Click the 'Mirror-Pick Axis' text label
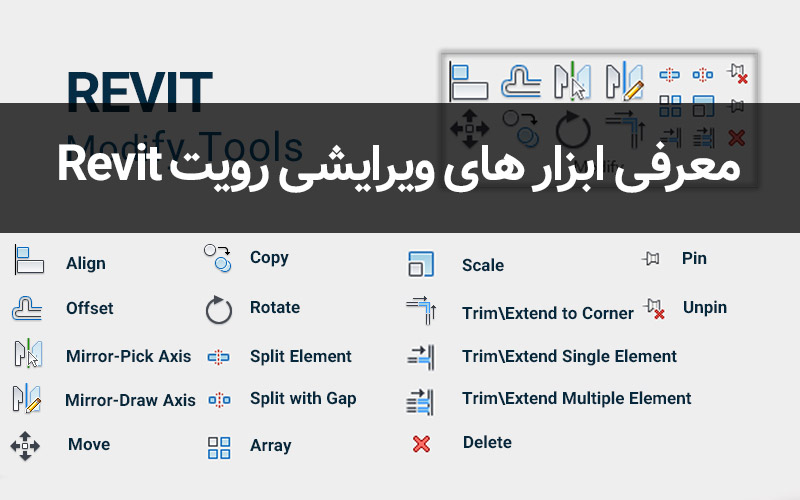Screen dimensions: 800x500 coord(129,356)
